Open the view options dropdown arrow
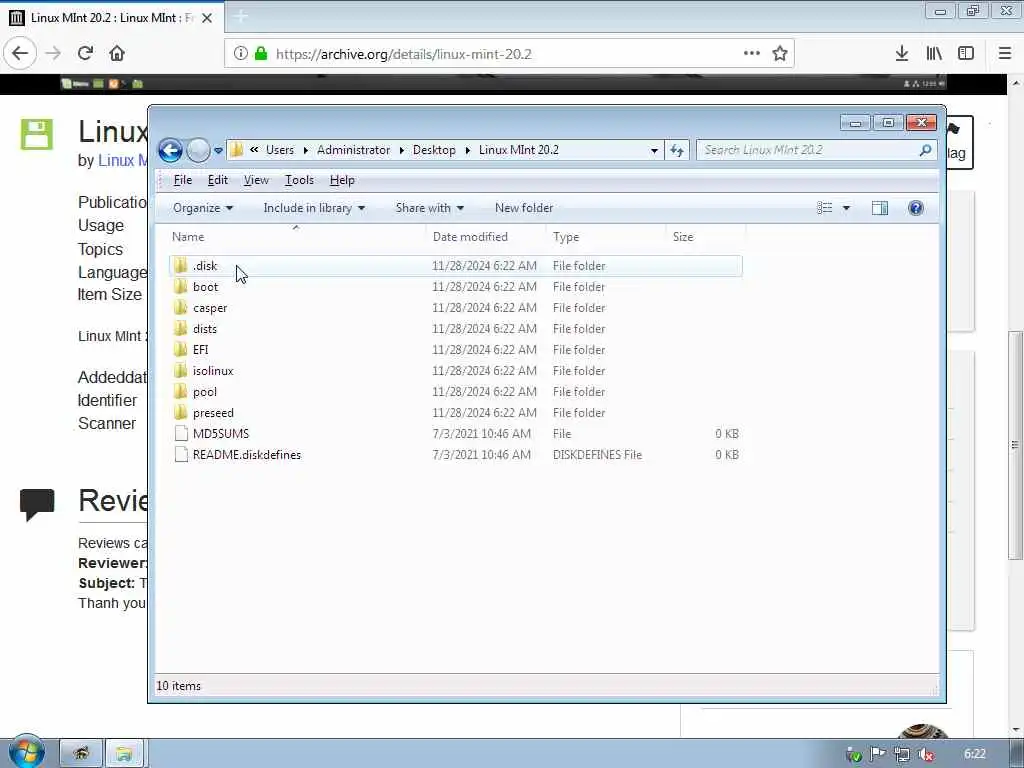1024x768 pixels. [846, 208]
